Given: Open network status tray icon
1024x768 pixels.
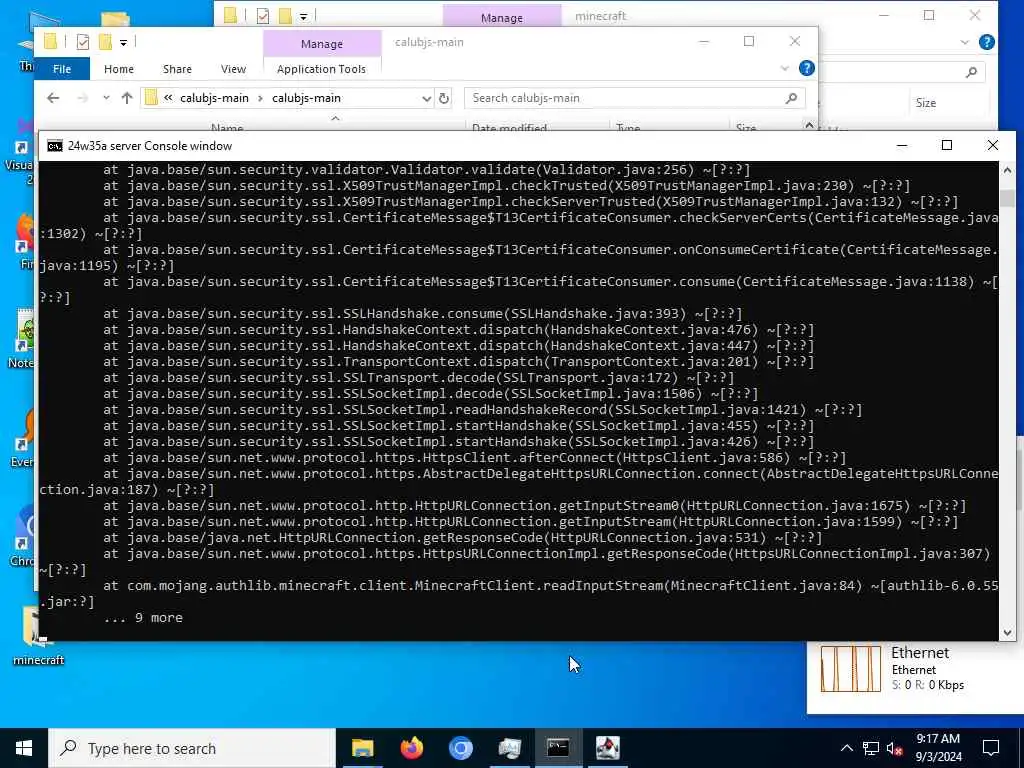Looking at the screenshot, I should pos(871,748).
